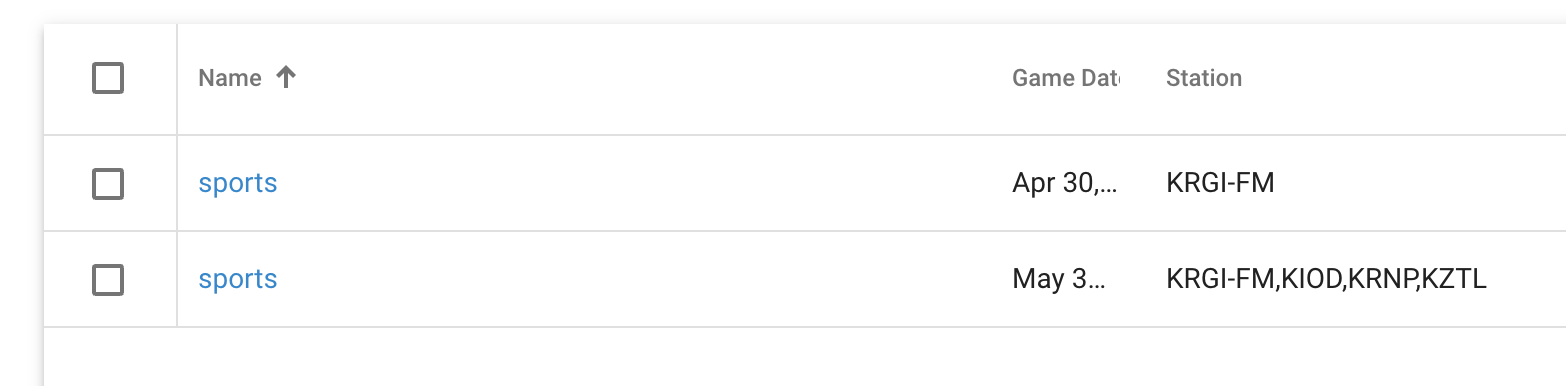The image size is (1566, 386).
Task: Sort by the Game Date column header
Action: 1066,78
